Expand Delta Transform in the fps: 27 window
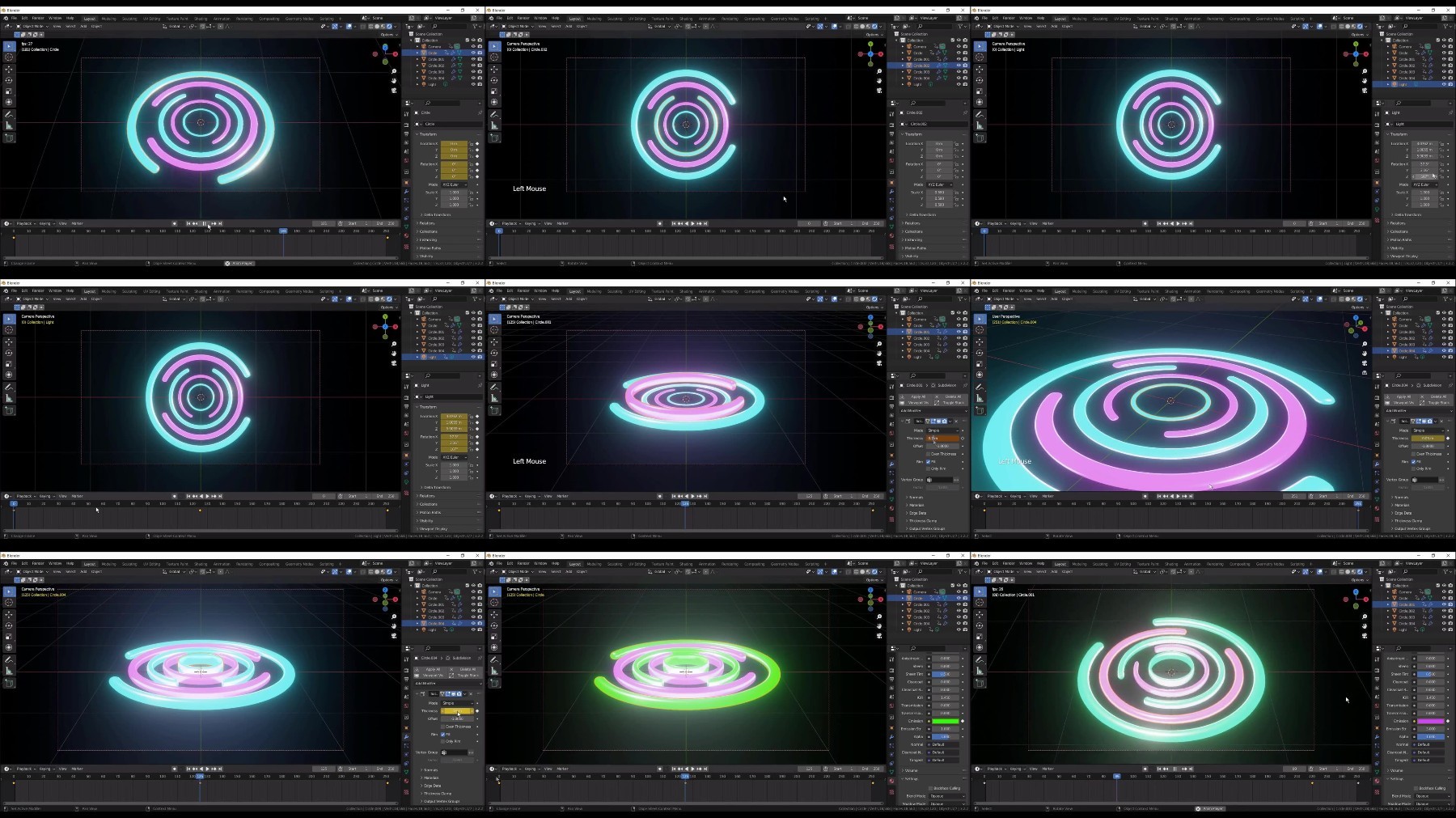Screen dimensions: 1456x818 pos(434,214)
